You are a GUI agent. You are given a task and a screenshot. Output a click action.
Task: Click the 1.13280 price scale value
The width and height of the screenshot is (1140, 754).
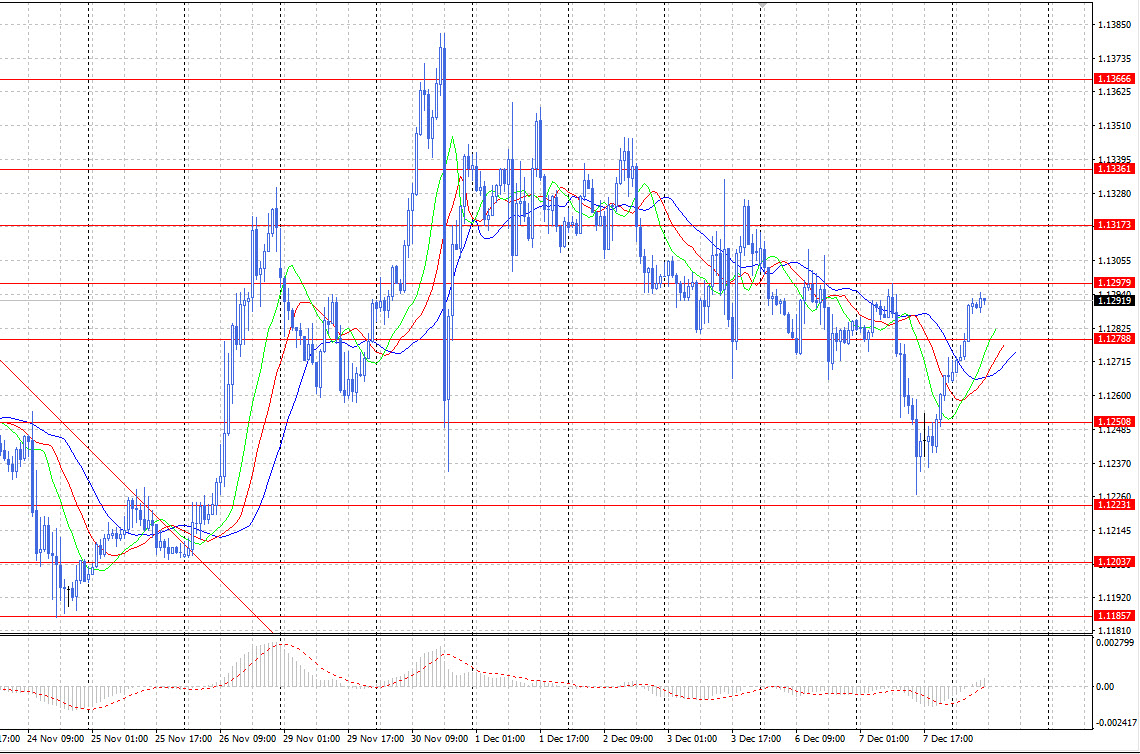click(1114, 193)
